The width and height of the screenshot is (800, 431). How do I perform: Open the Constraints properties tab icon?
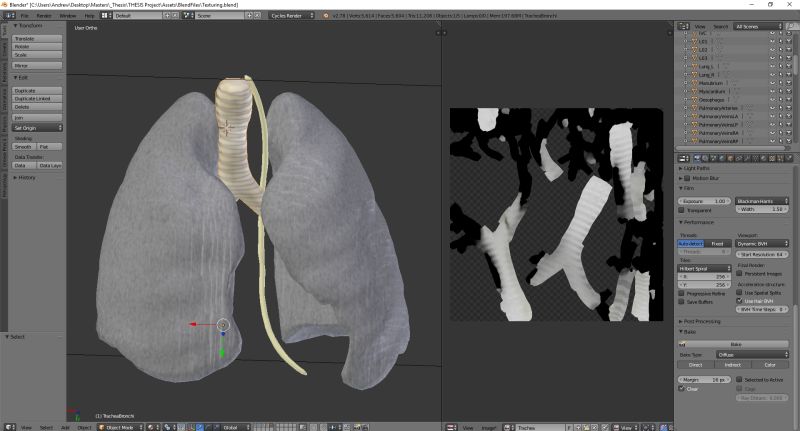pyautogui.click(x=739, y=158)
